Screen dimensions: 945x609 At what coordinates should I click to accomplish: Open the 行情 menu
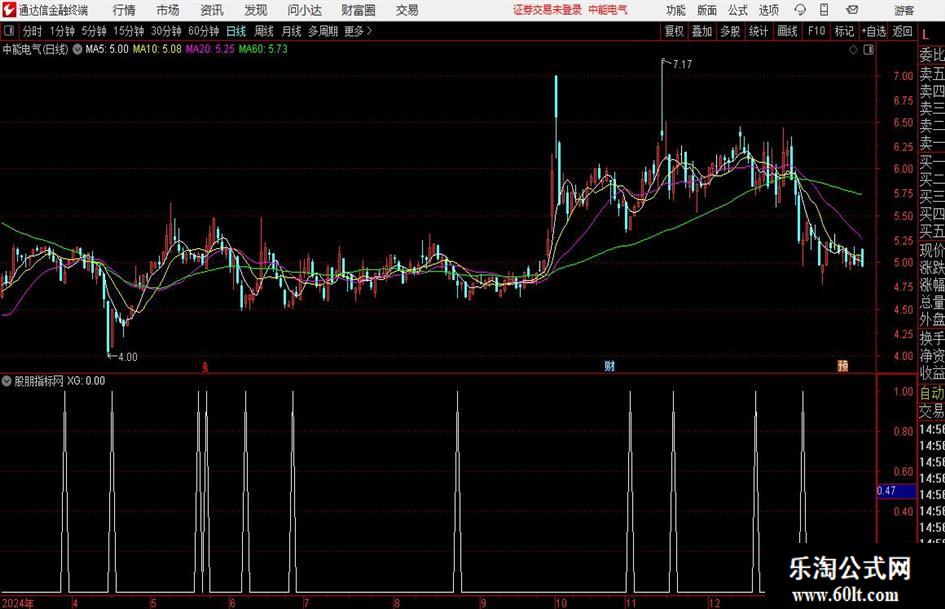pos(124,10)
